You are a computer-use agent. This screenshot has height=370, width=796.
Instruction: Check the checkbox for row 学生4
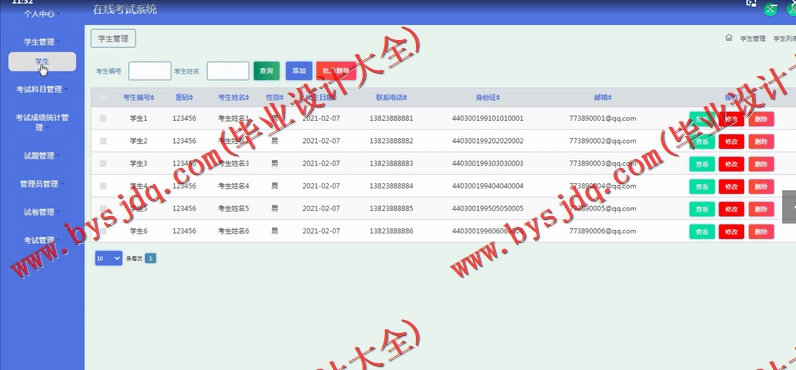tap(103, 186)
